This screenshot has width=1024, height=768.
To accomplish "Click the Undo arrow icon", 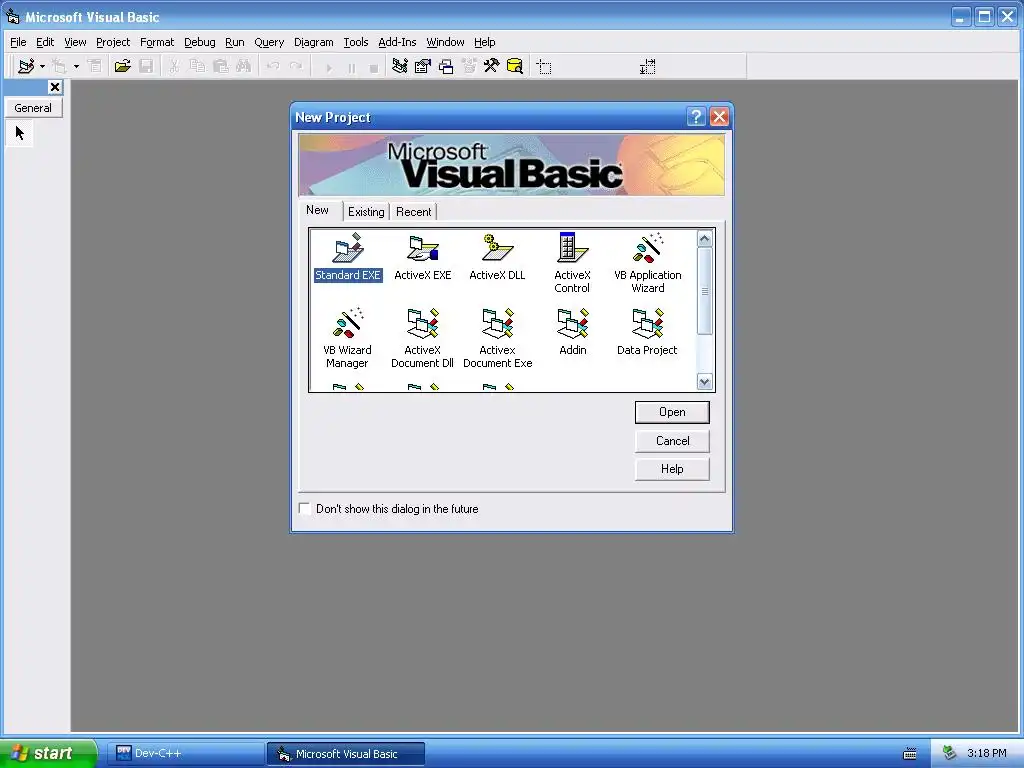I will 273,66.
